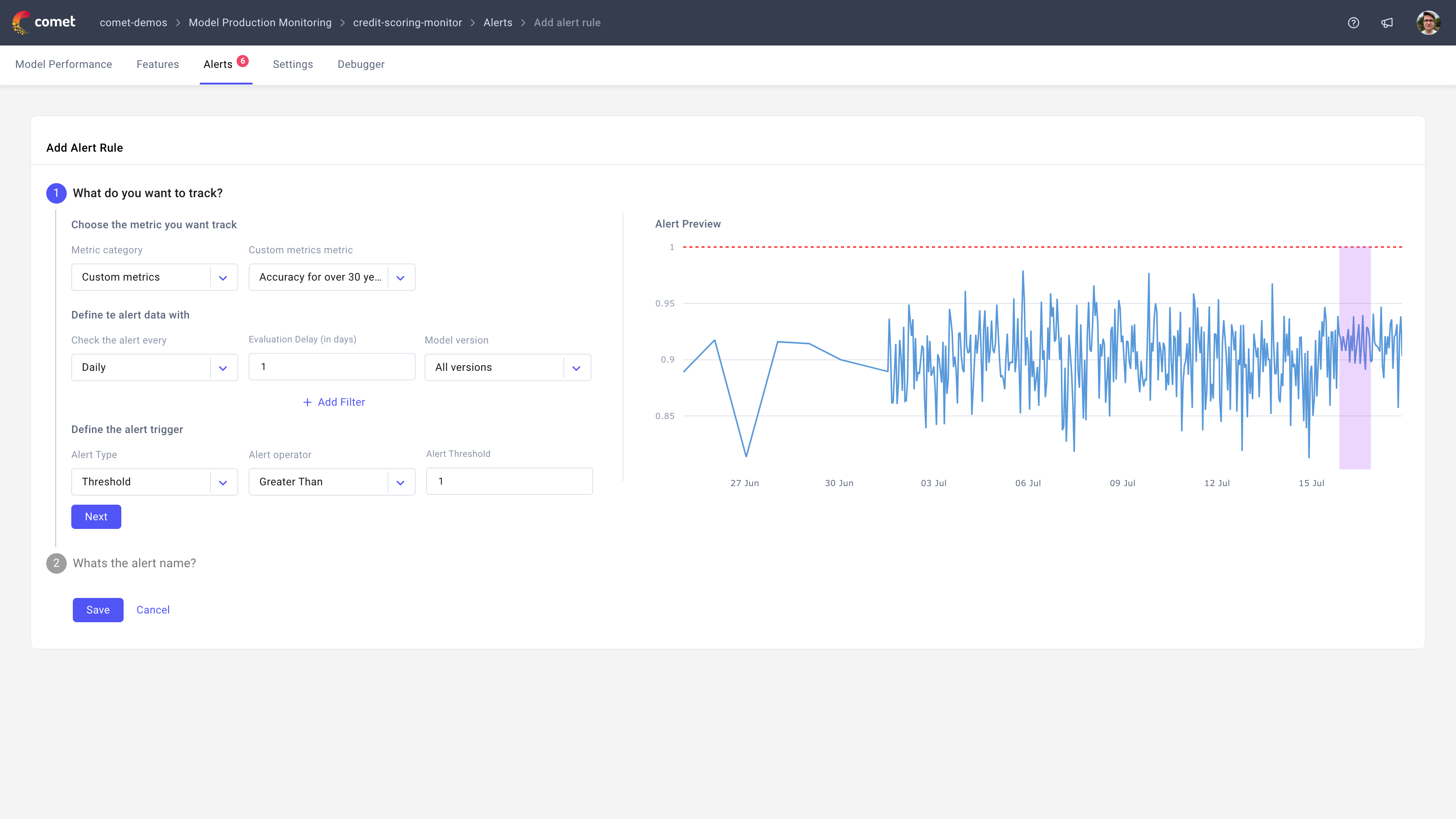Image resolution: width=1456 pixels, height=819 pixels.
Task: Click step 2 circle indicator
Action: coord(56,563)
